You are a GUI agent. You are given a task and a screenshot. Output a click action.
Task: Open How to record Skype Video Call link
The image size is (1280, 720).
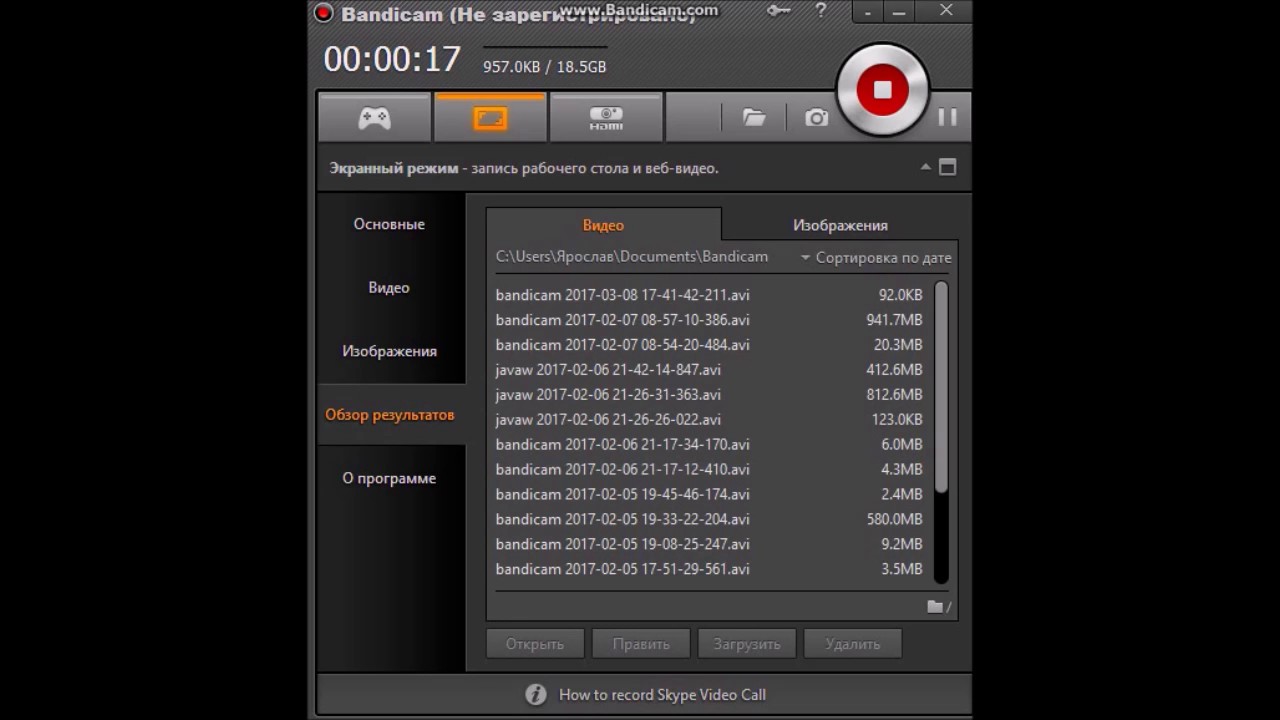662,695
